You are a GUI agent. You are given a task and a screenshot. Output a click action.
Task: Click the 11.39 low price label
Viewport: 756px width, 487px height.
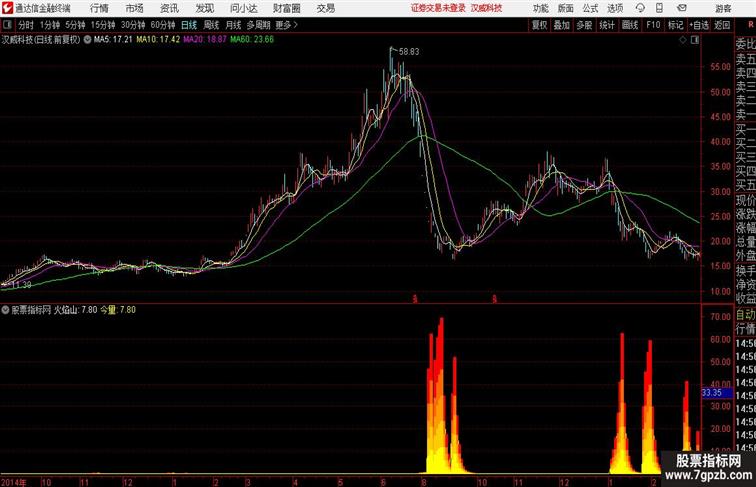(x=21, y=285)
